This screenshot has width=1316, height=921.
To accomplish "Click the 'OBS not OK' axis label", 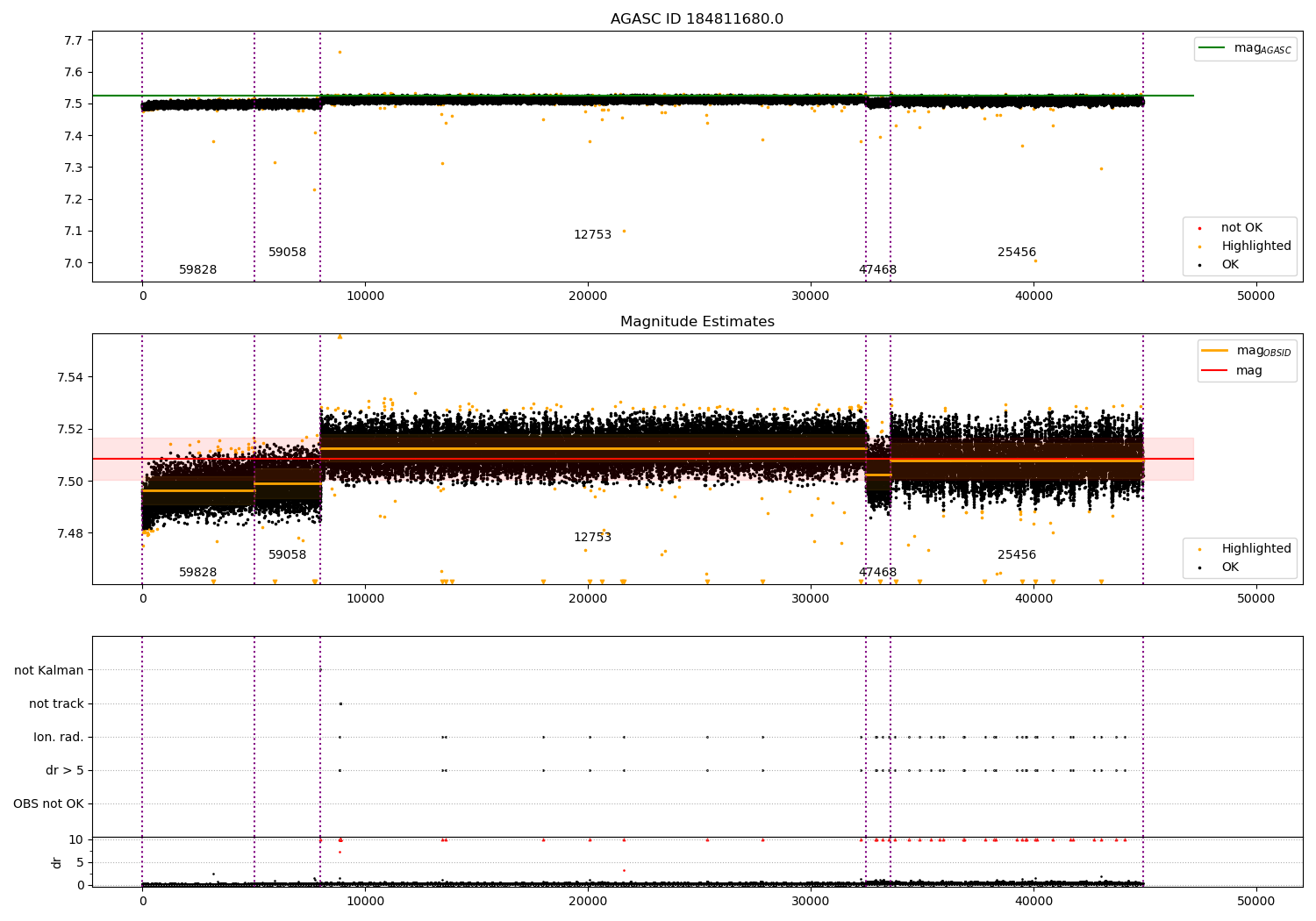I will 48,803.
